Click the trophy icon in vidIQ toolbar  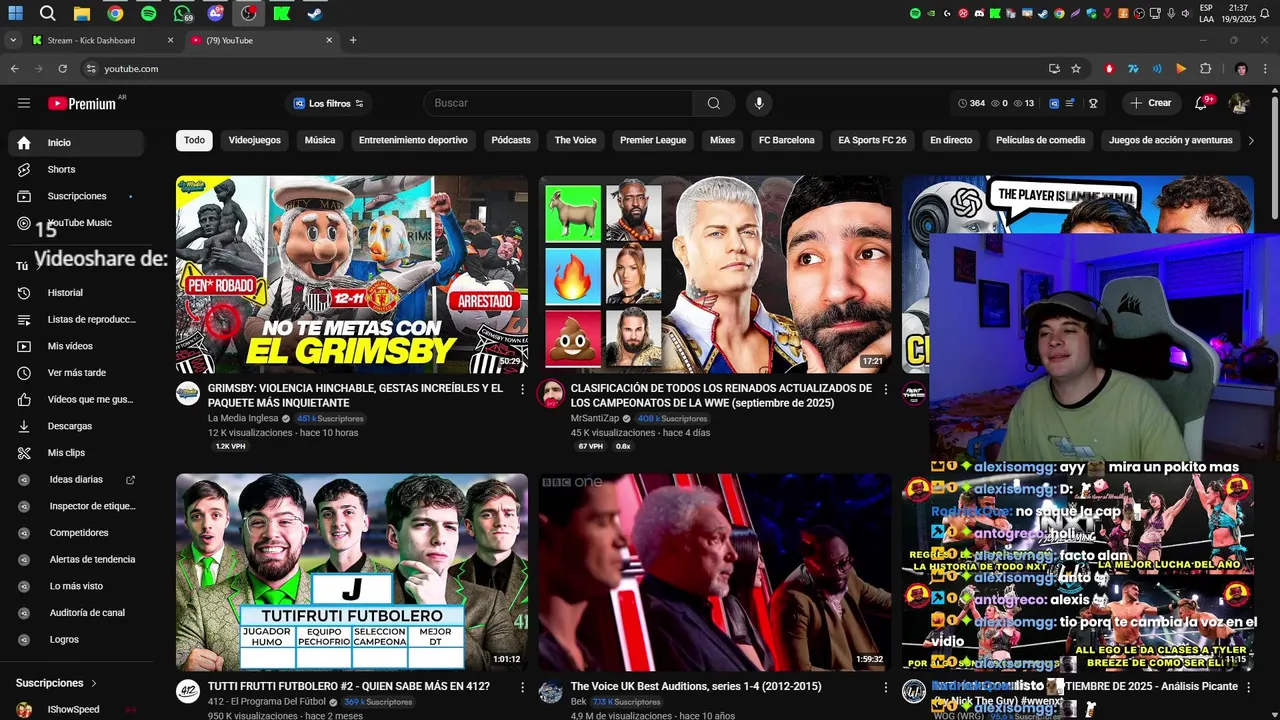coord(1093,103)
